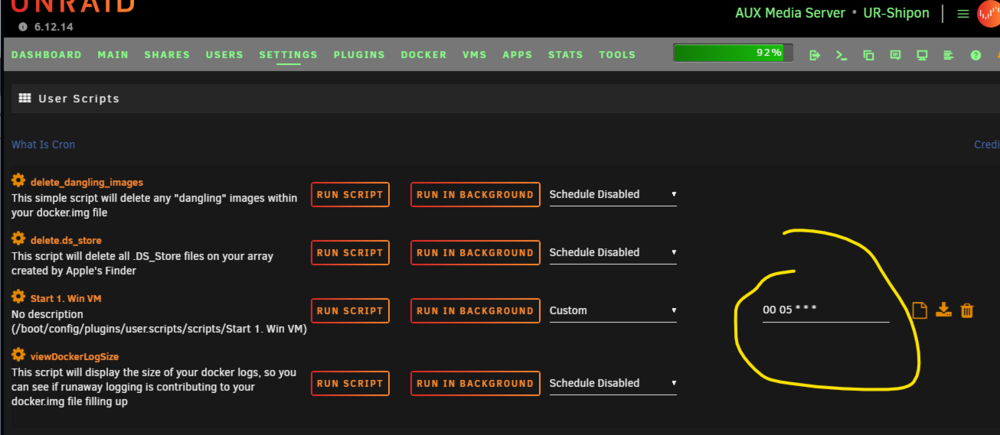This screenshot has width=1000, height=435.
Task: Run viewDockerLogSize in background
Action: [x=475, y=383]
